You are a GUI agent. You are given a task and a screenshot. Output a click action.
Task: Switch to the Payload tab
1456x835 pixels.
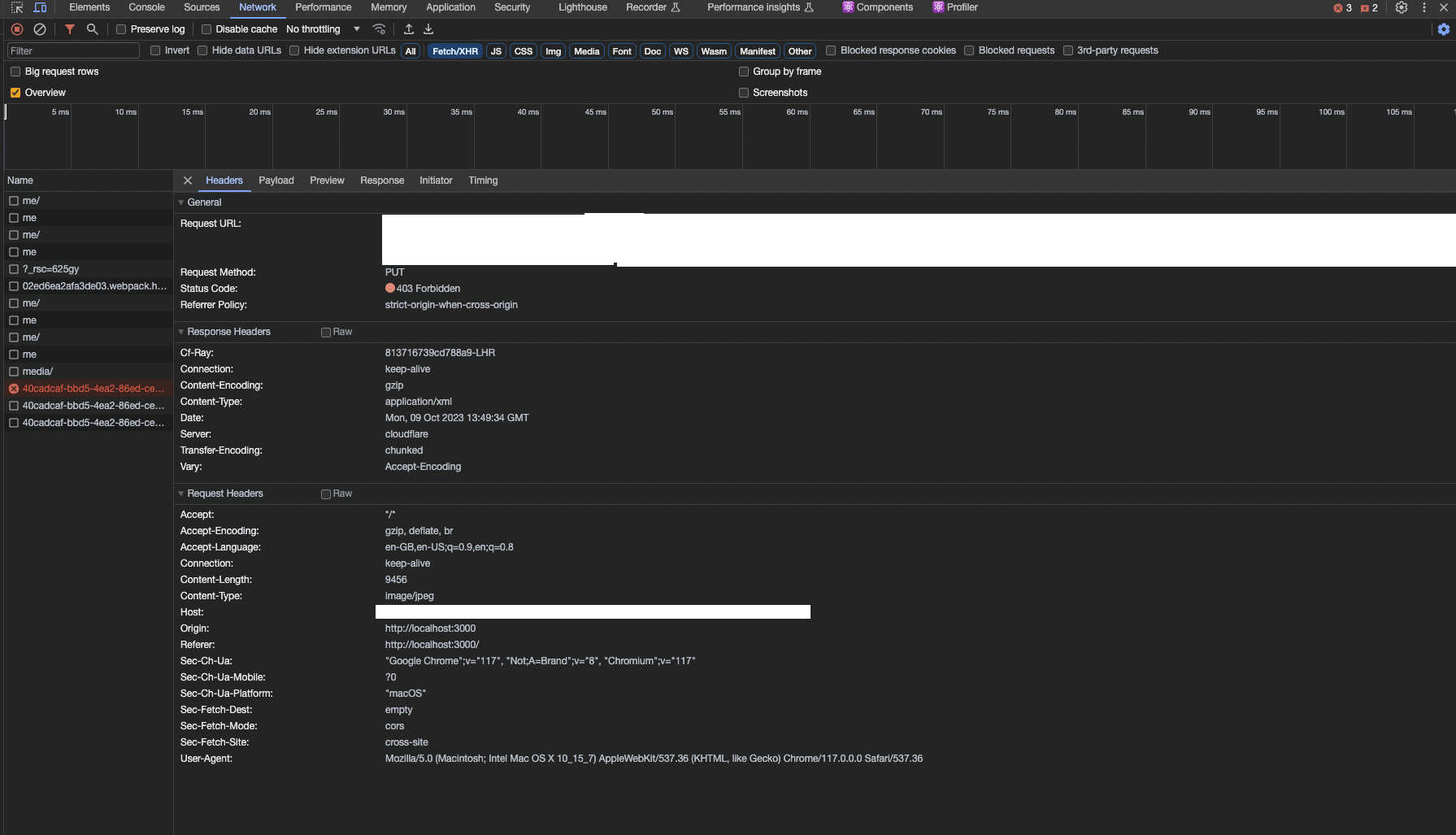tap(276, 180)
